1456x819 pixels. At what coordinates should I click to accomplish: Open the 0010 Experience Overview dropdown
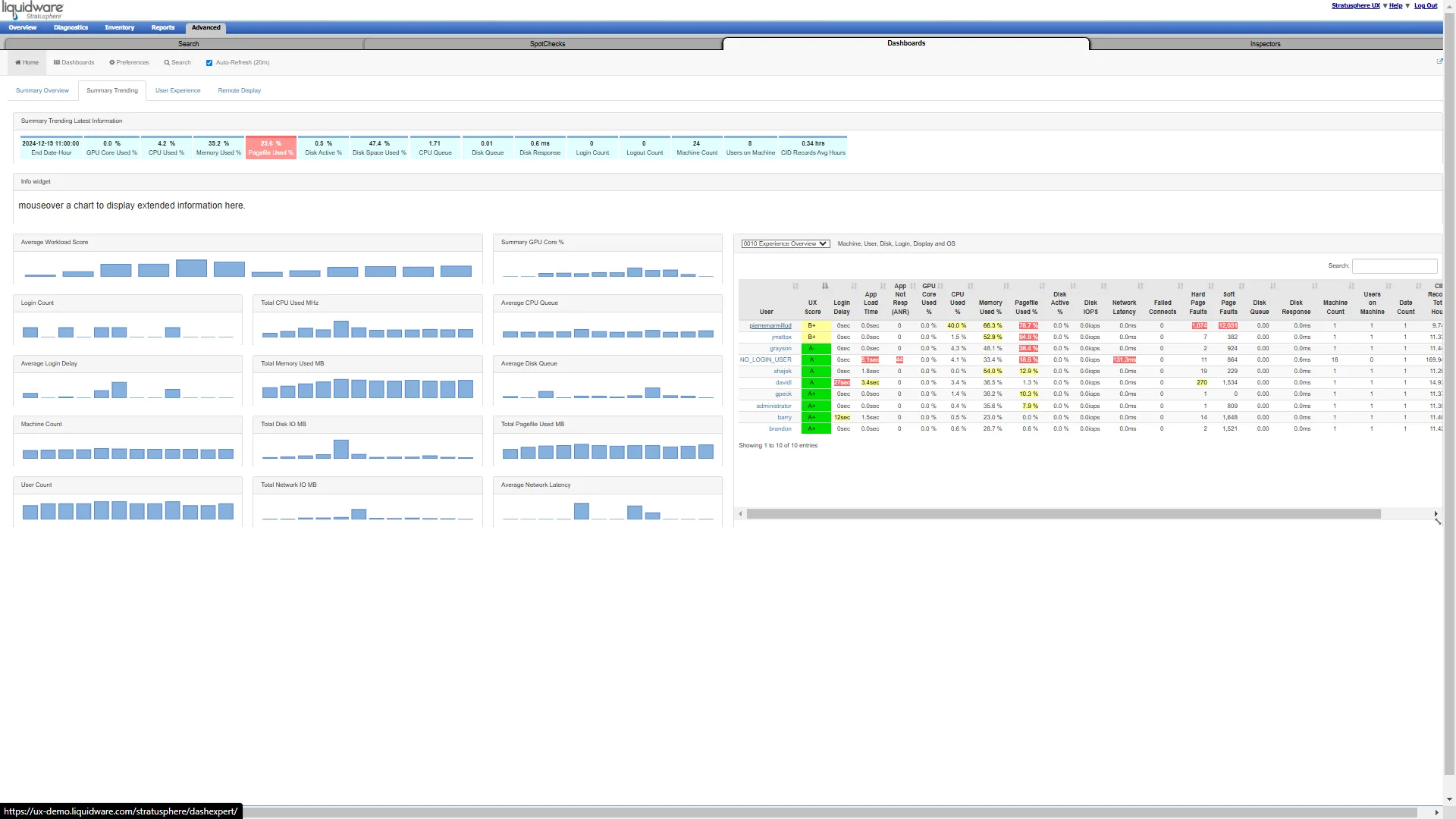tap(785, 243)
